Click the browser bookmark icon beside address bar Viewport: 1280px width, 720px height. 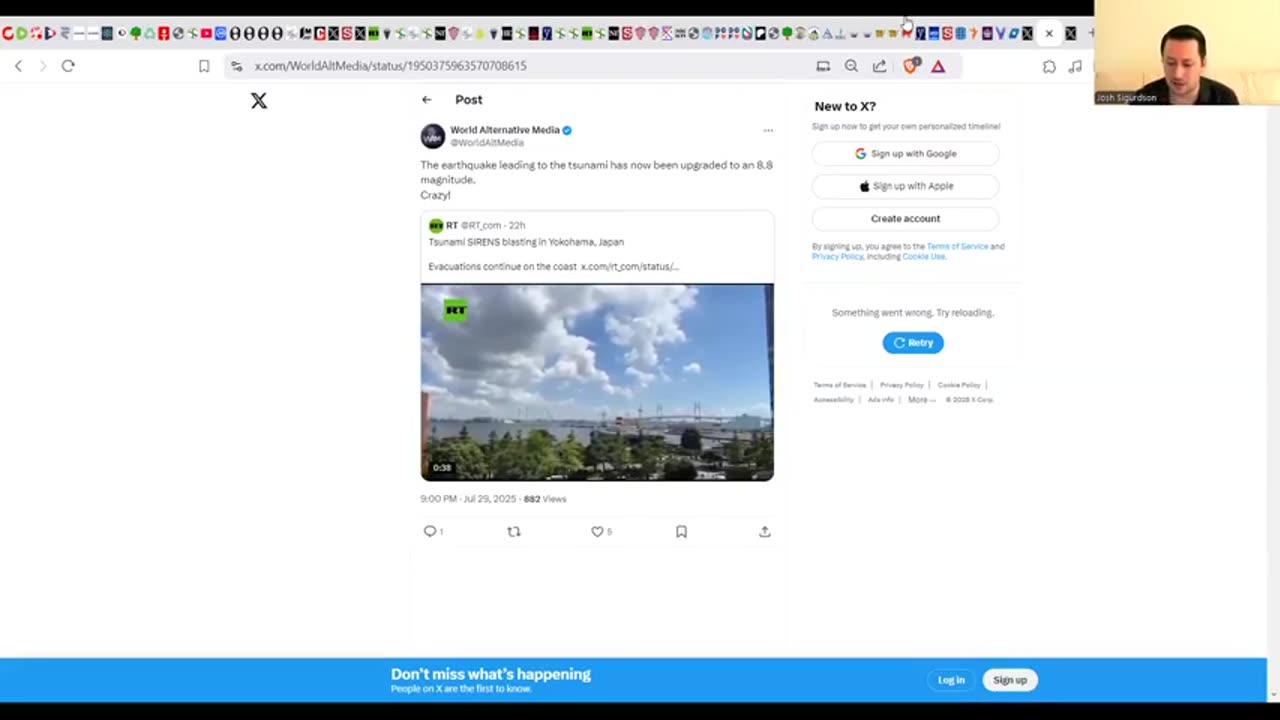204,66
